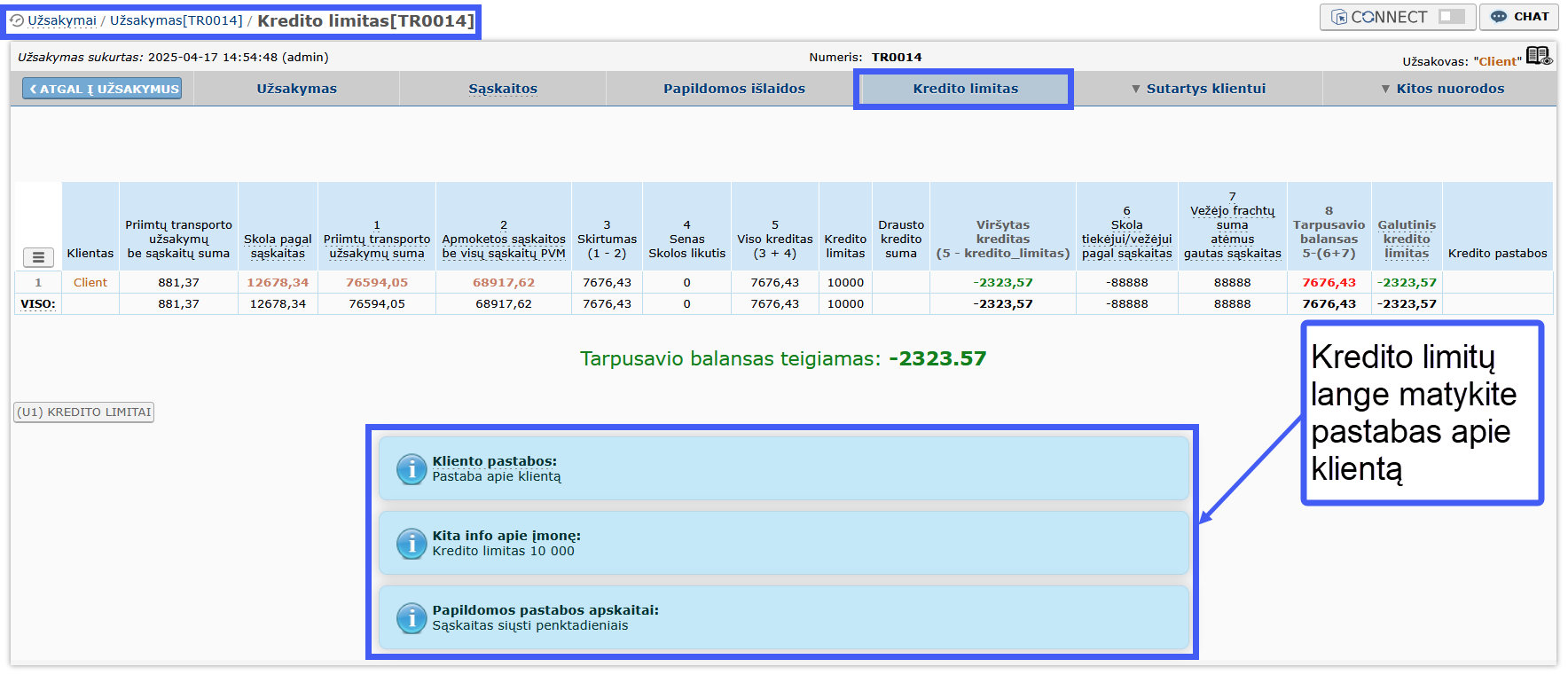Click the Tarpusavio balansas teigiamas -2323.57 text
1568x675 pixels.
783,358
